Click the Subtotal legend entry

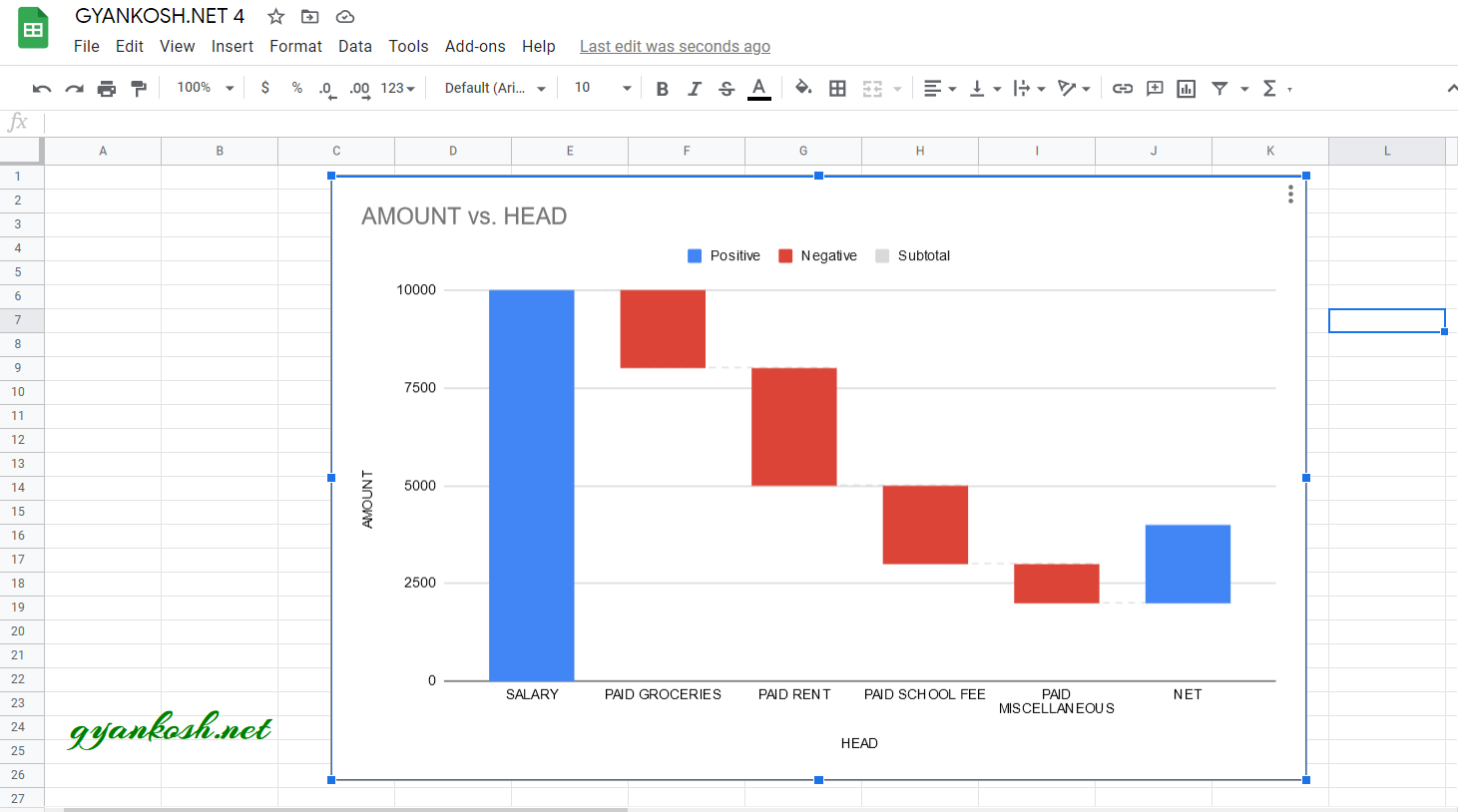click(912, 255)
